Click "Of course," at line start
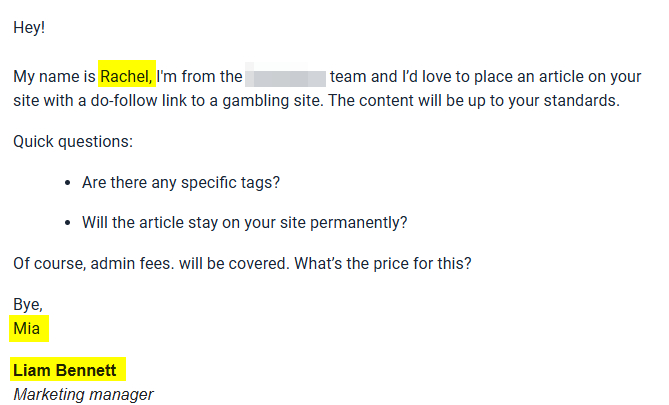 47,263
